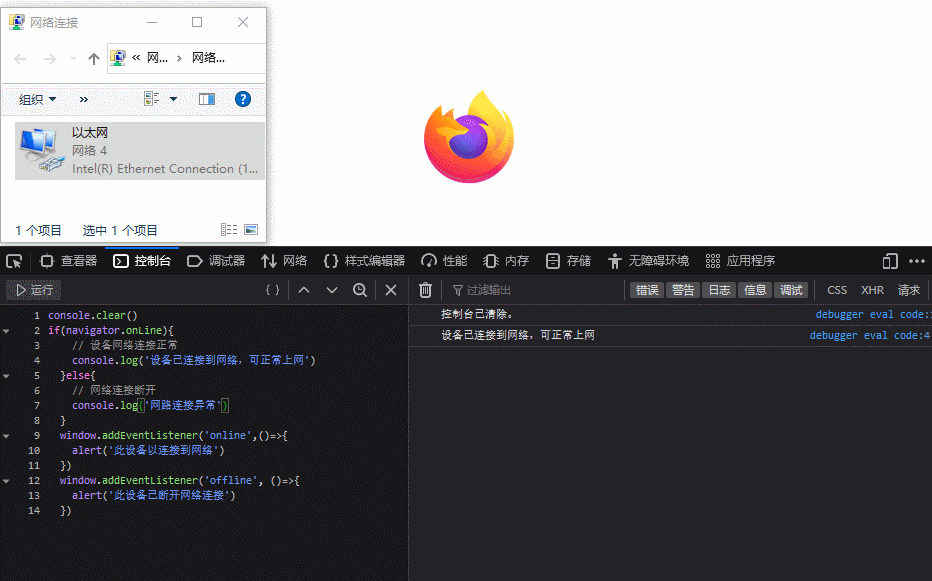This screenshot has height=581, width=932.
Task: Switch to the 控制台 console tab
Action: coord(142,261)
